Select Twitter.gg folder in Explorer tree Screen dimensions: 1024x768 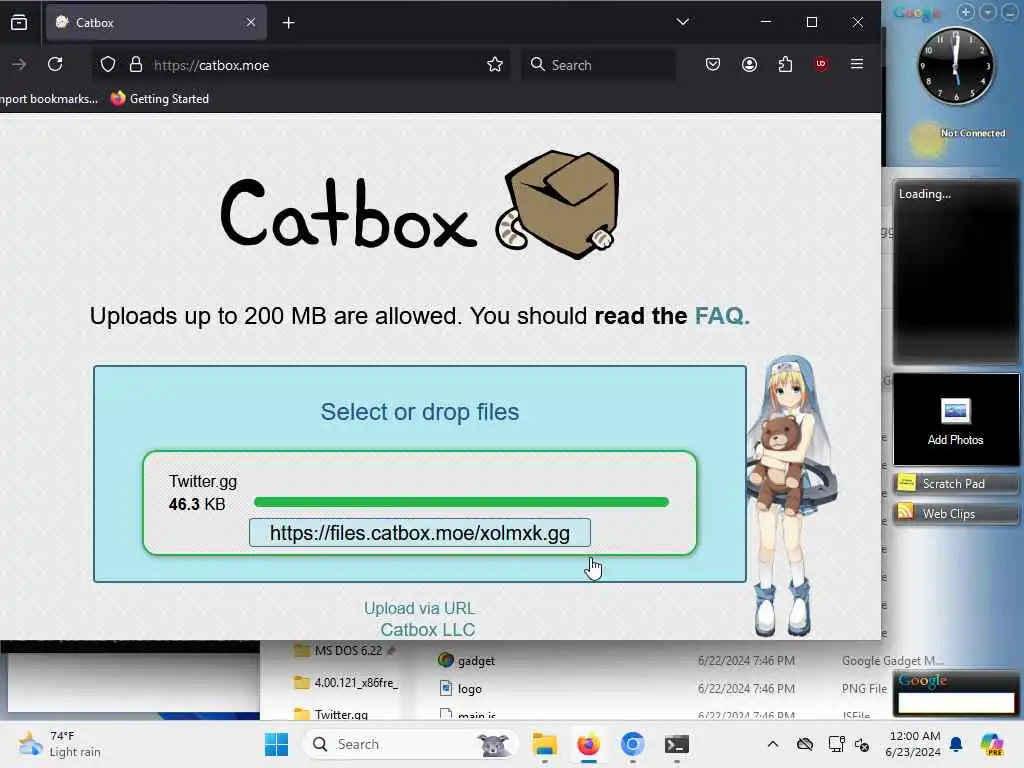(332, 714)
